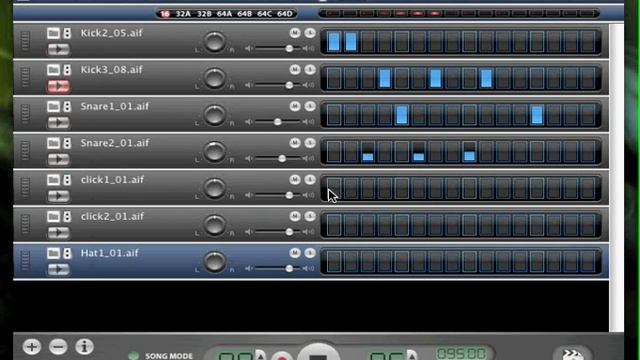Mute the Hat1_01.aif track

click(295, 253)
